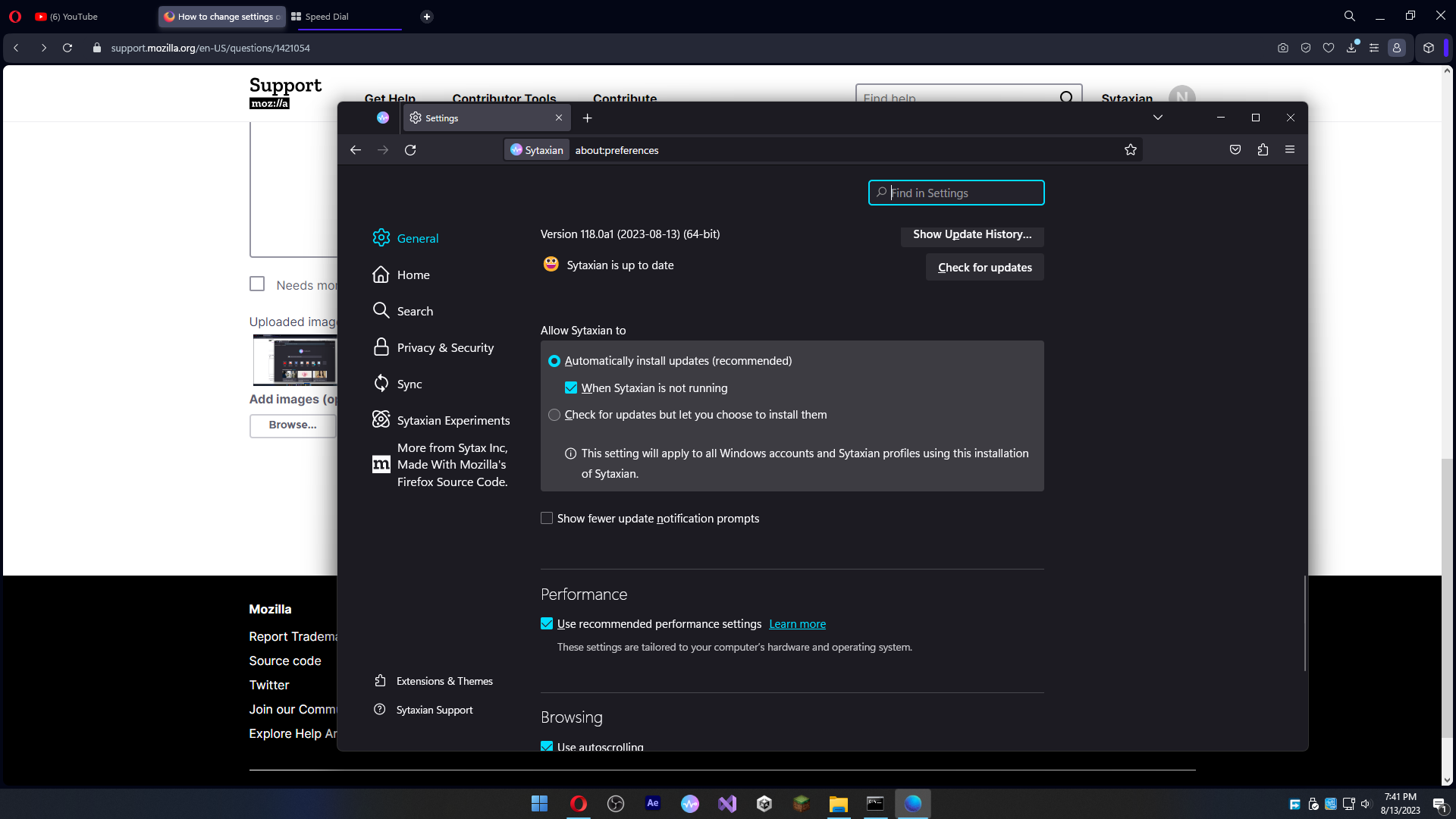Click Opera search tabs magnifier icon
The height and width of the screenshot is (819, 1456).
(x=1350, y=16)
